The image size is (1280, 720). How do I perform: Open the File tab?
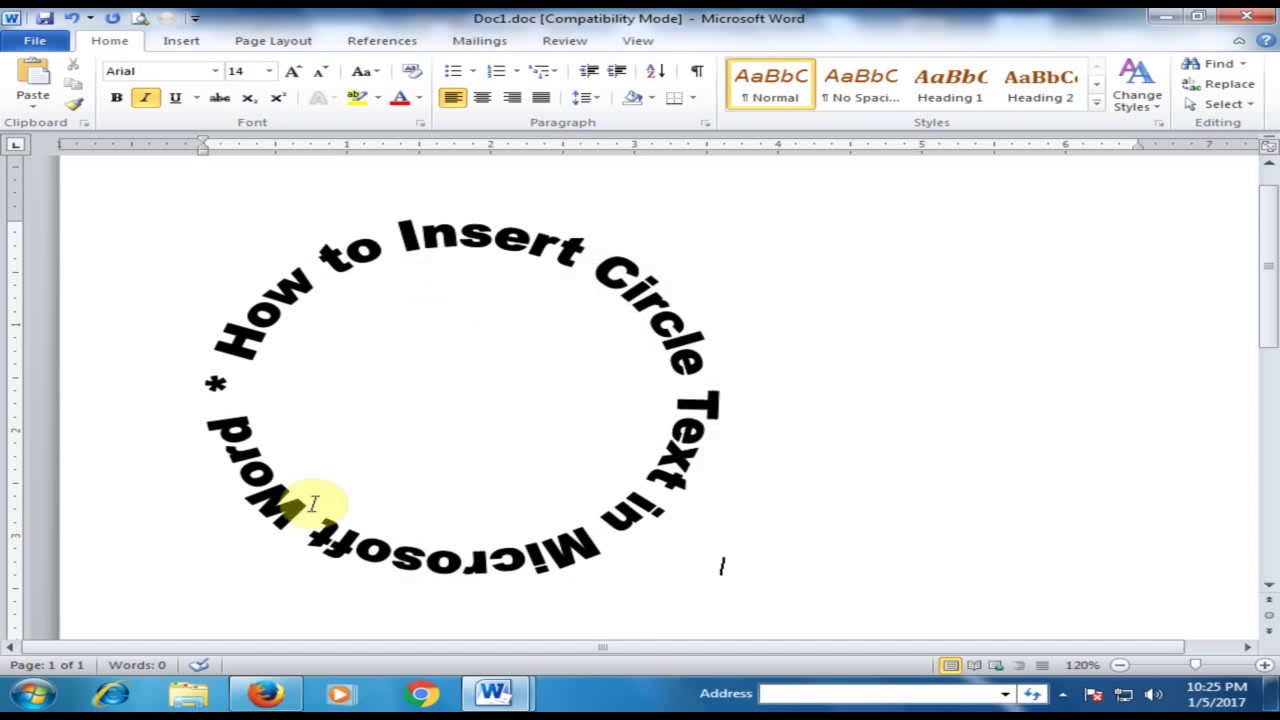(x=35, y=41)
